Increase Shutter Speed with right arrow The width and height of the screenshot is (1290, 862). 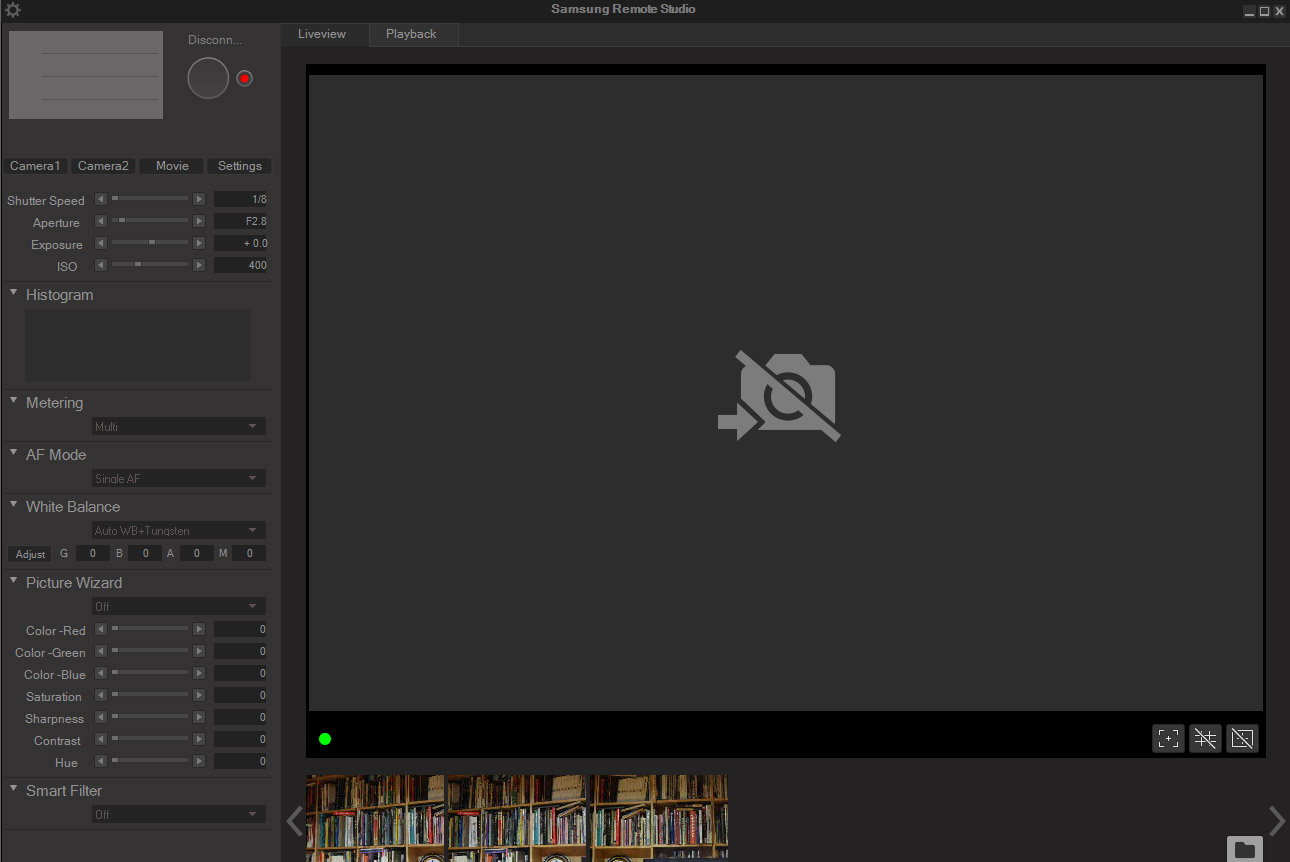tap(199, 199)
